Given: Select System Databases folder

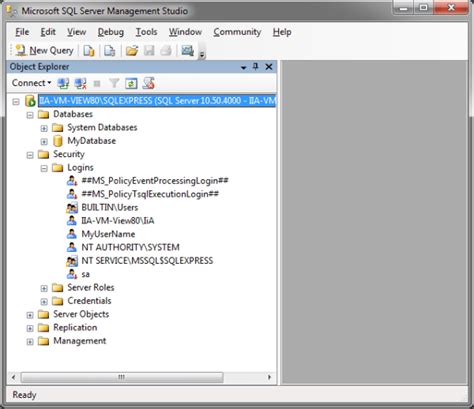Looking at the screenshot, I should coord(102,127).
